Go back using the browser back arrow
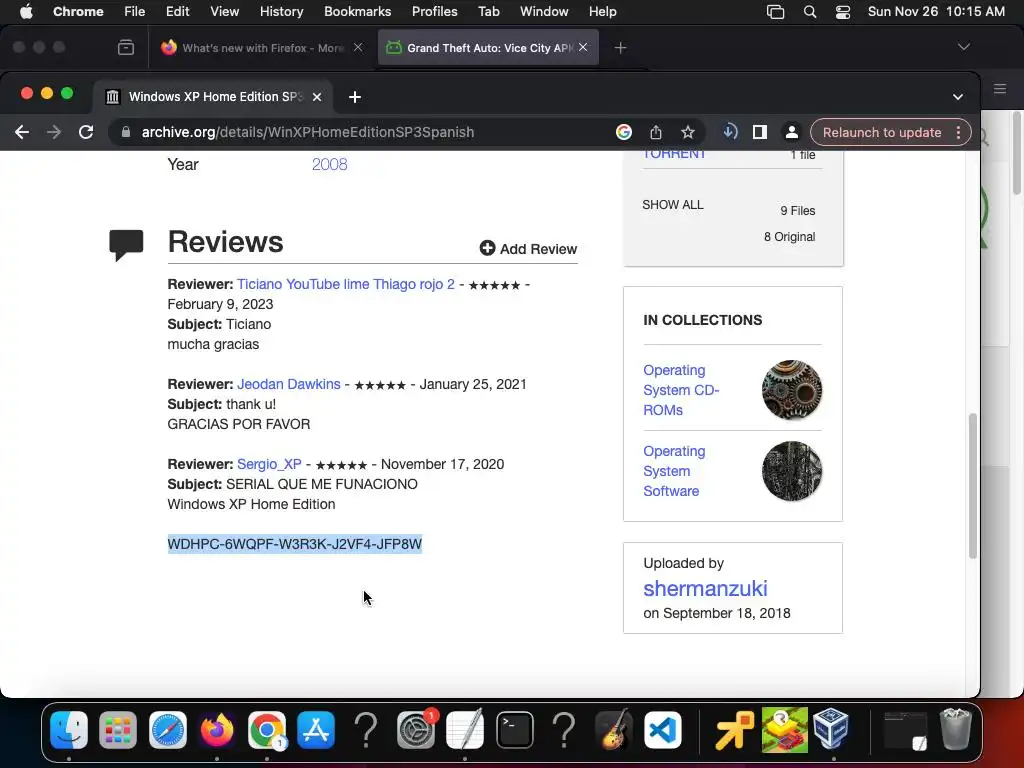This screenshot has height=768, width=1024. tap(22, 132)
